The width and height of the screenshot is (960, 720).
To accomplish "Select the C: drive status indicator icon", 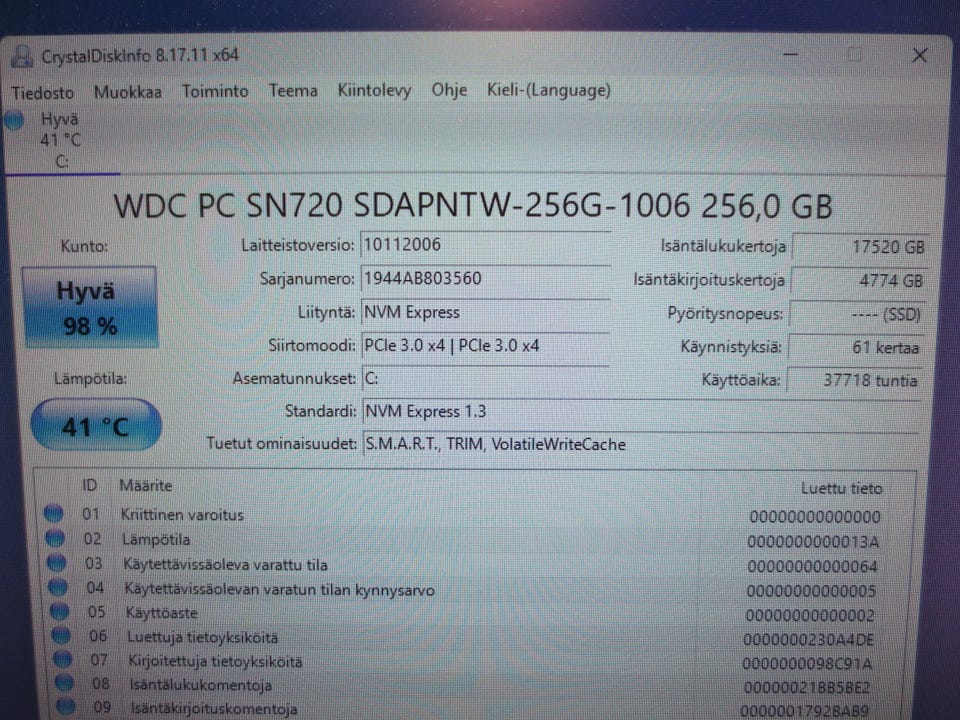I will 14,120.
